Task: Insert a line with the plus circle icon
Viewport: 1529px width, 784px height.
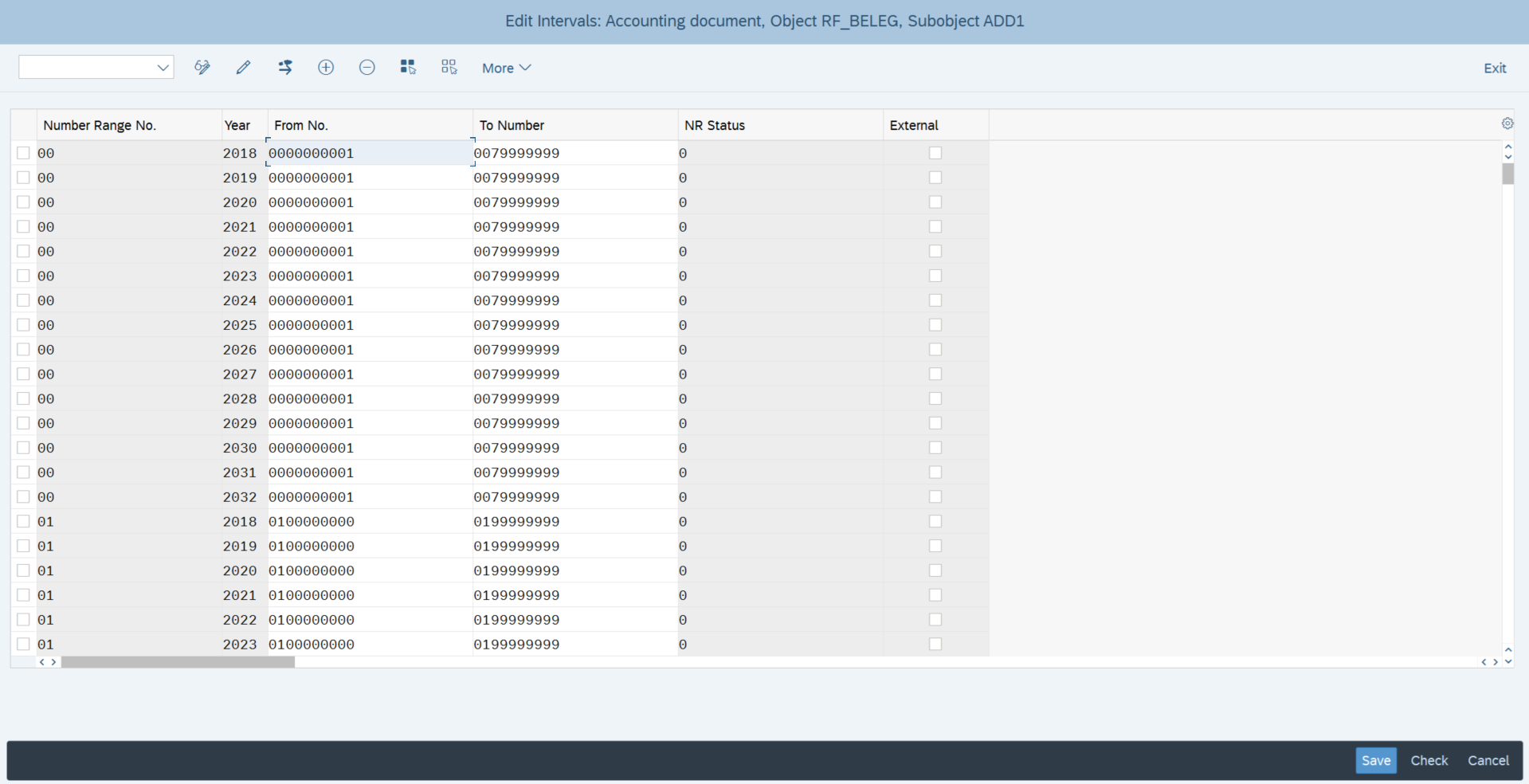Action: pyautogui.click(x=326, y=68)
